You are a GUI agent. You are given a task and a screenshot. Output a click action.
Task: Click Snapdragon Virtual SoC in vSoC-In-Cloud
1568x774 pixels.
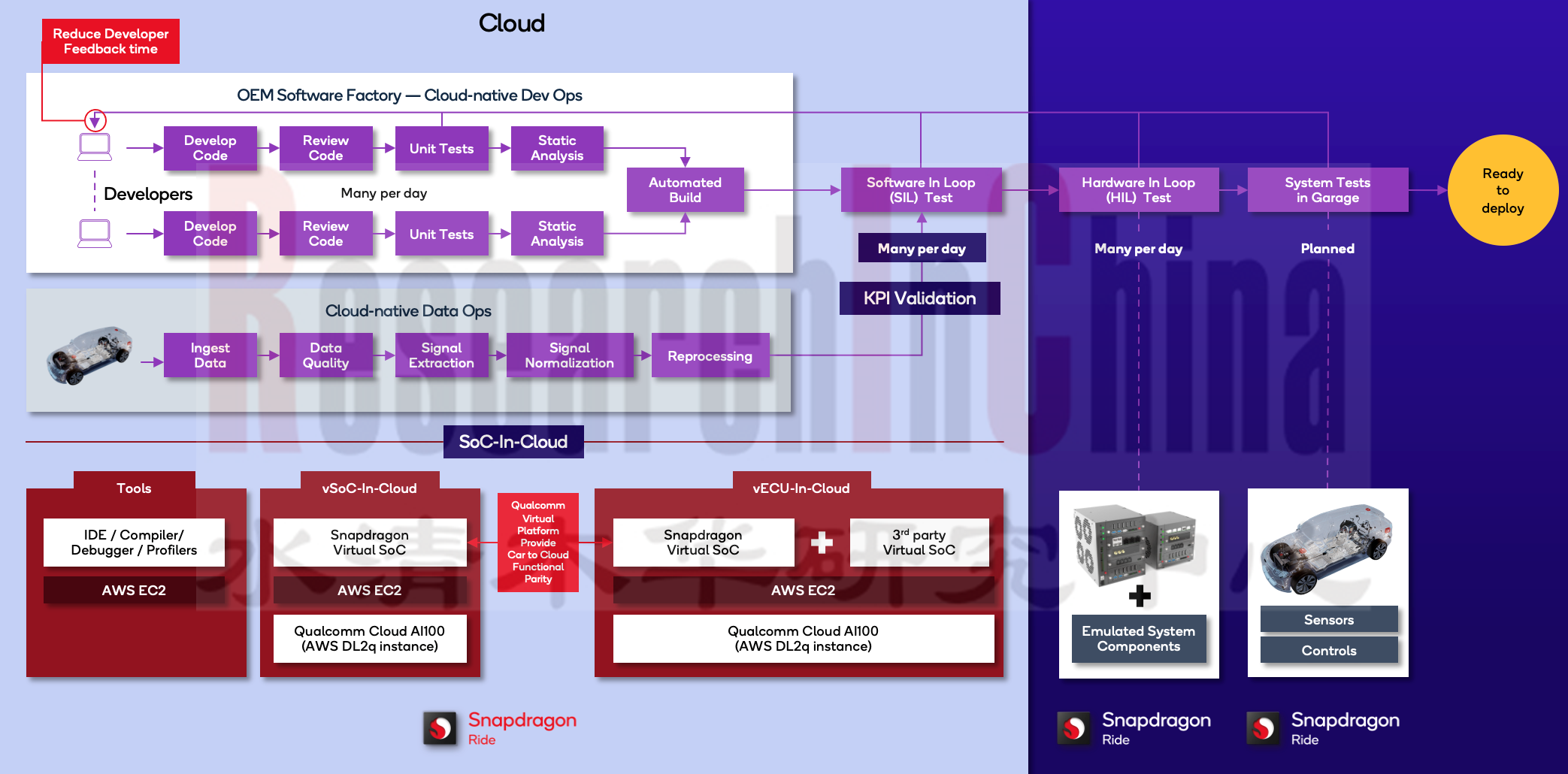coord(370,543)
